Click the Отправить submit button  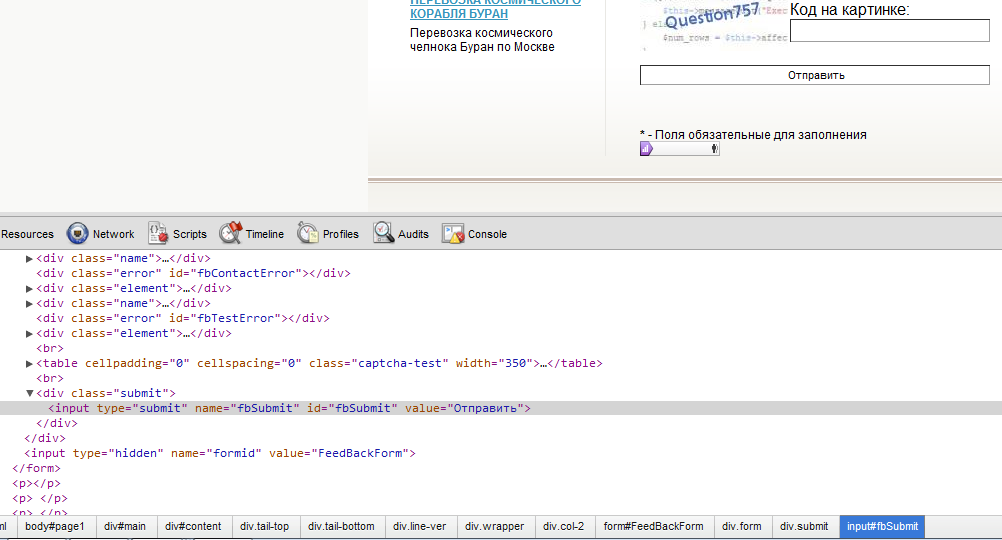[815, 75]
